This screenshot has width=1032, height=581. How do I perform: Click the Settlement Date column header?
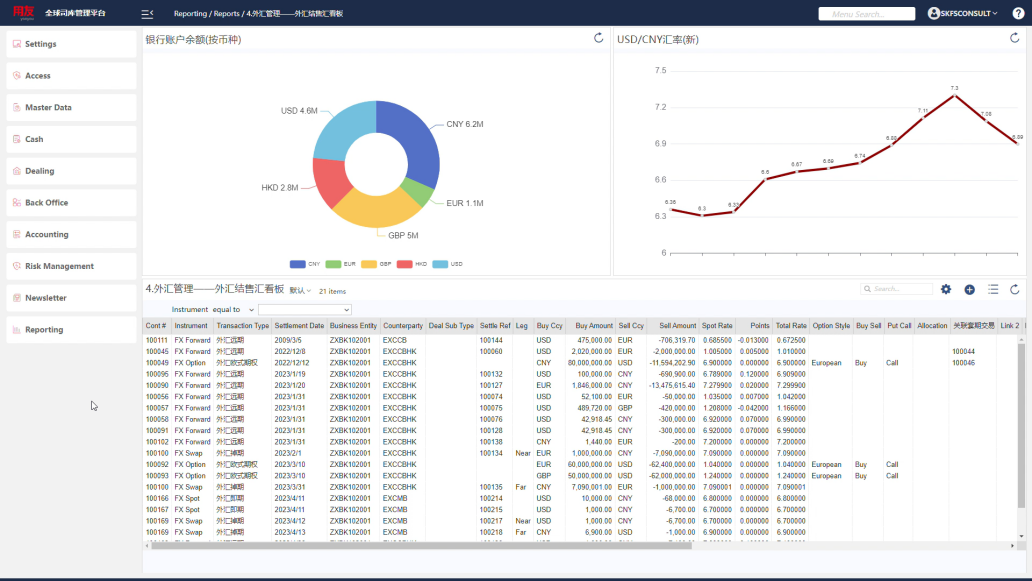(x=299, y=326)
